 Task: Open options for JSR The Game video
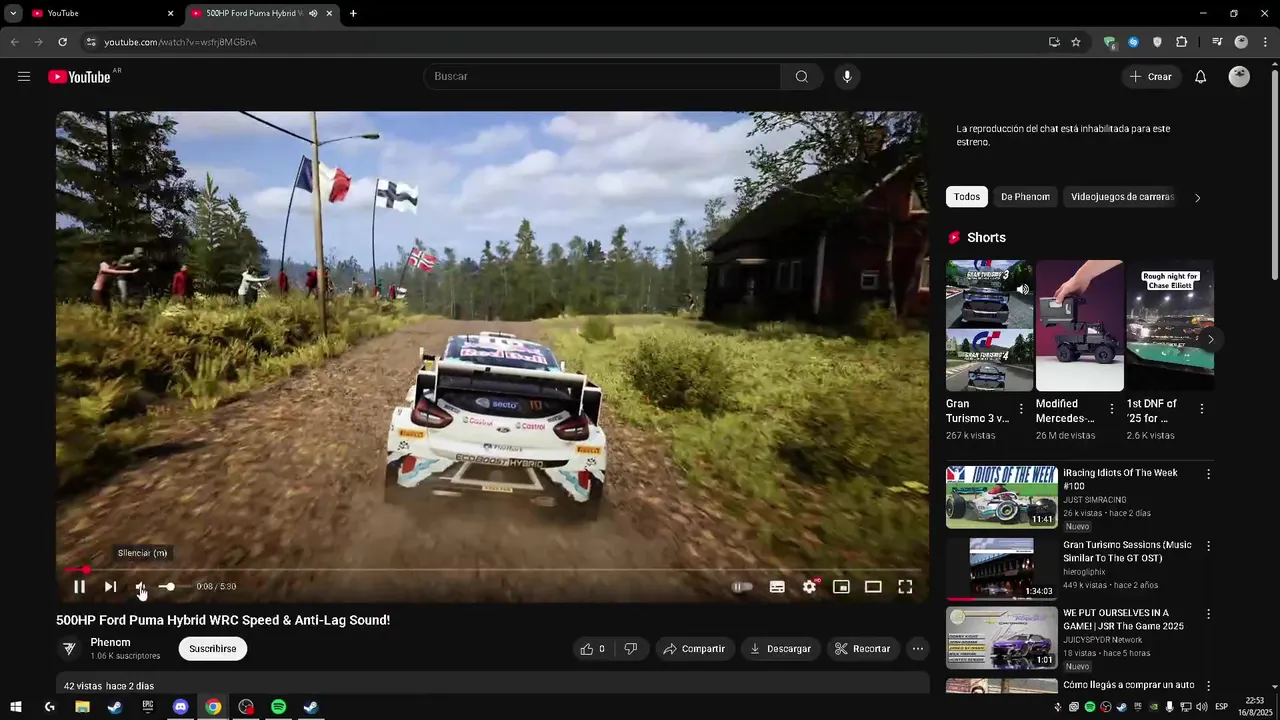tap(1208, 614)
